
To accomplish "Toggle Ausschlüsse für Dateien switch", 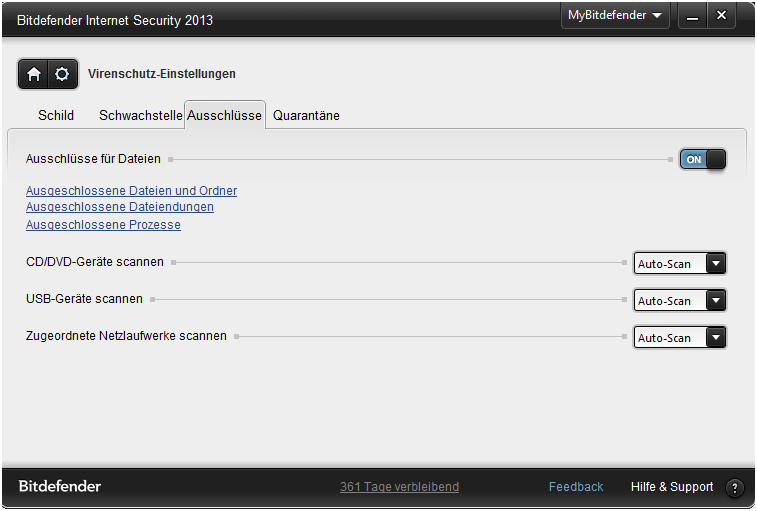I will tap(702, 159).
